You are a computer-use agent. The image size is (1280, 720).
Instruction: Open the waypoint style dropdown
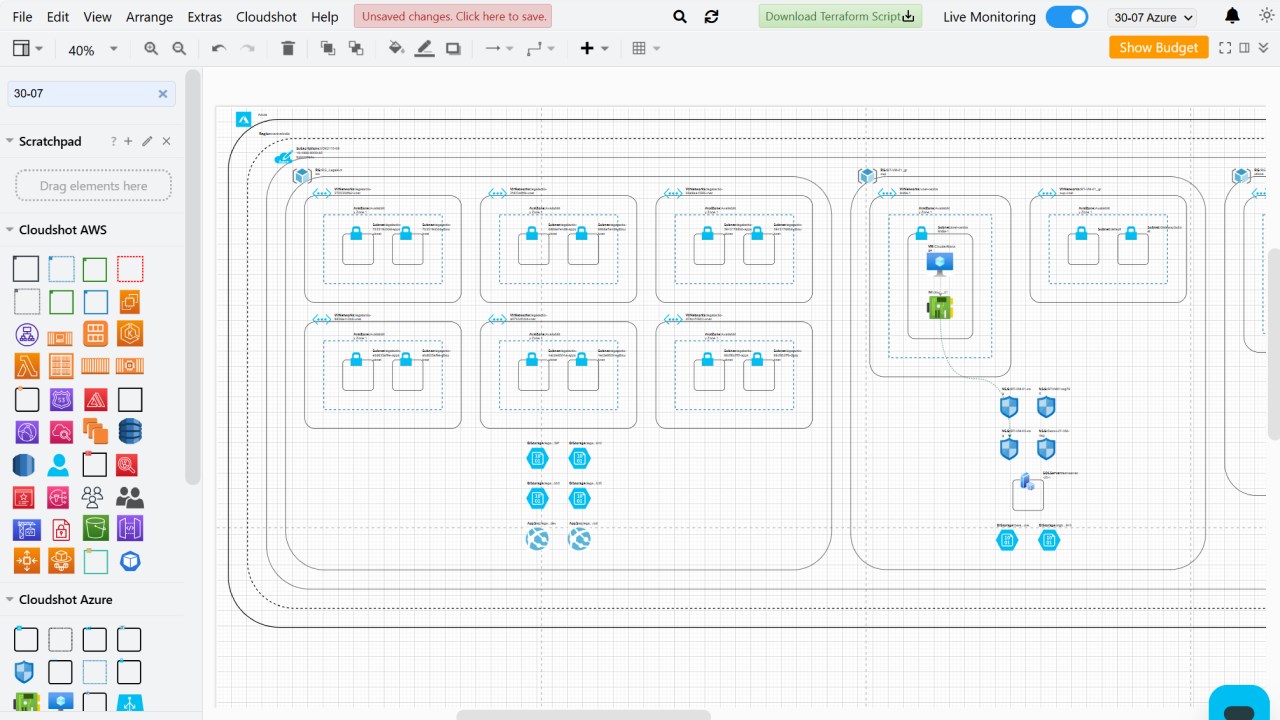(540, 48)
